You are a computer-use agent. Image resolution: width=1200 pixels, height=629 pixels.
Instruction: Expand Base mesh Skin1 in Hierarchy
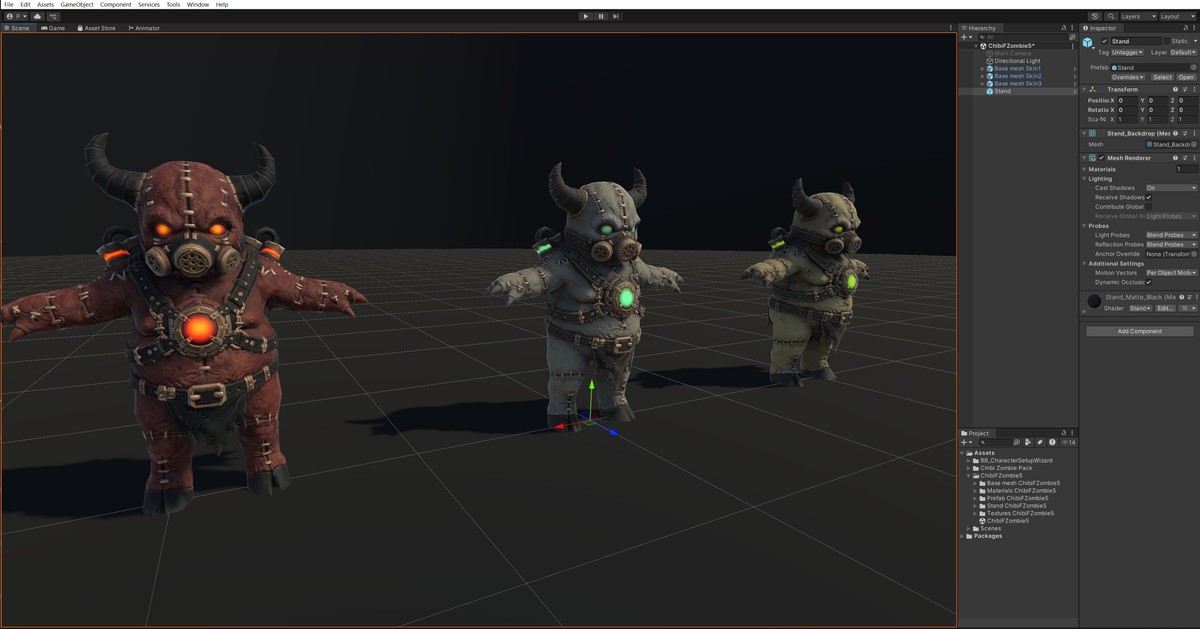coord(982,68)
